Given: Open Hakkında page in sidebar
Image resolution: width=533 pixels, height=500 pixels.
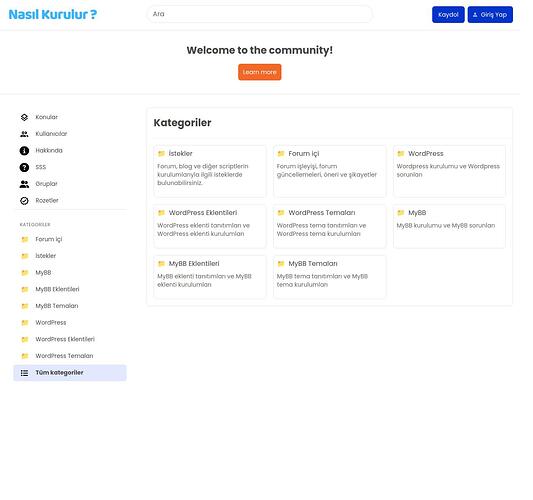Looking at the screenshot, I should (x=70, y=151).
